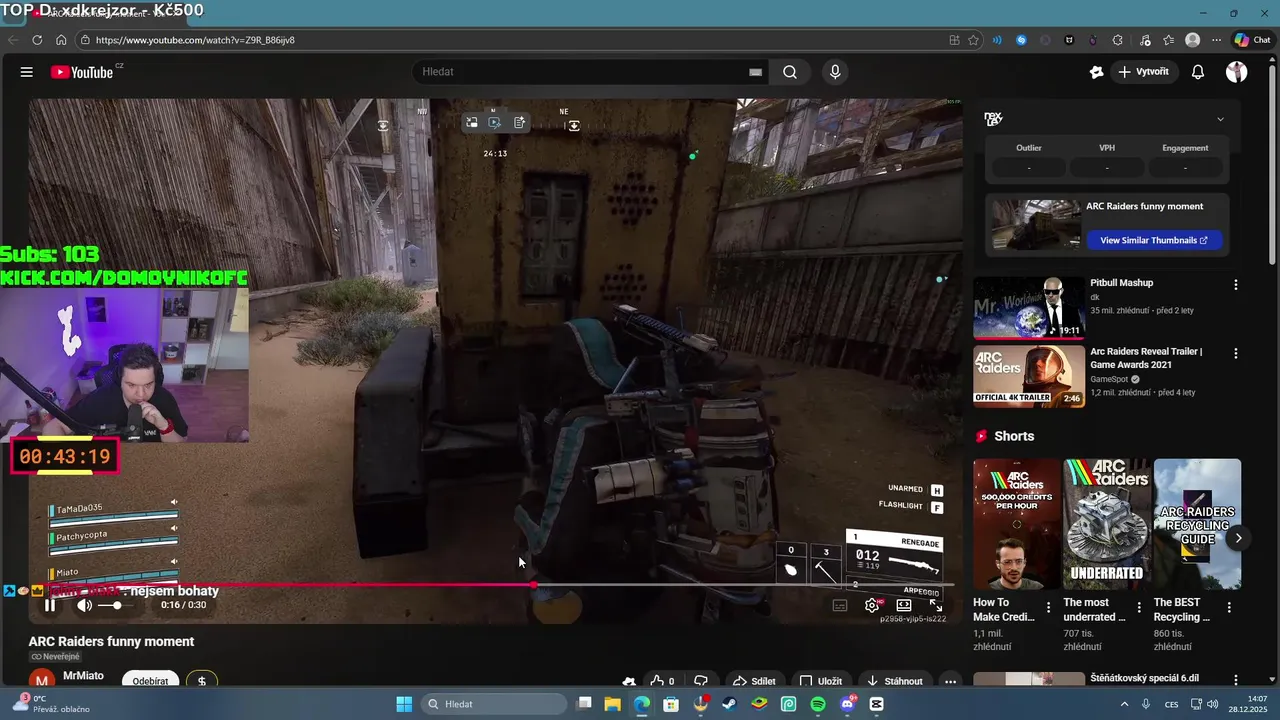
Task: Open the Windows Start menu
Action: pos(404,704)
